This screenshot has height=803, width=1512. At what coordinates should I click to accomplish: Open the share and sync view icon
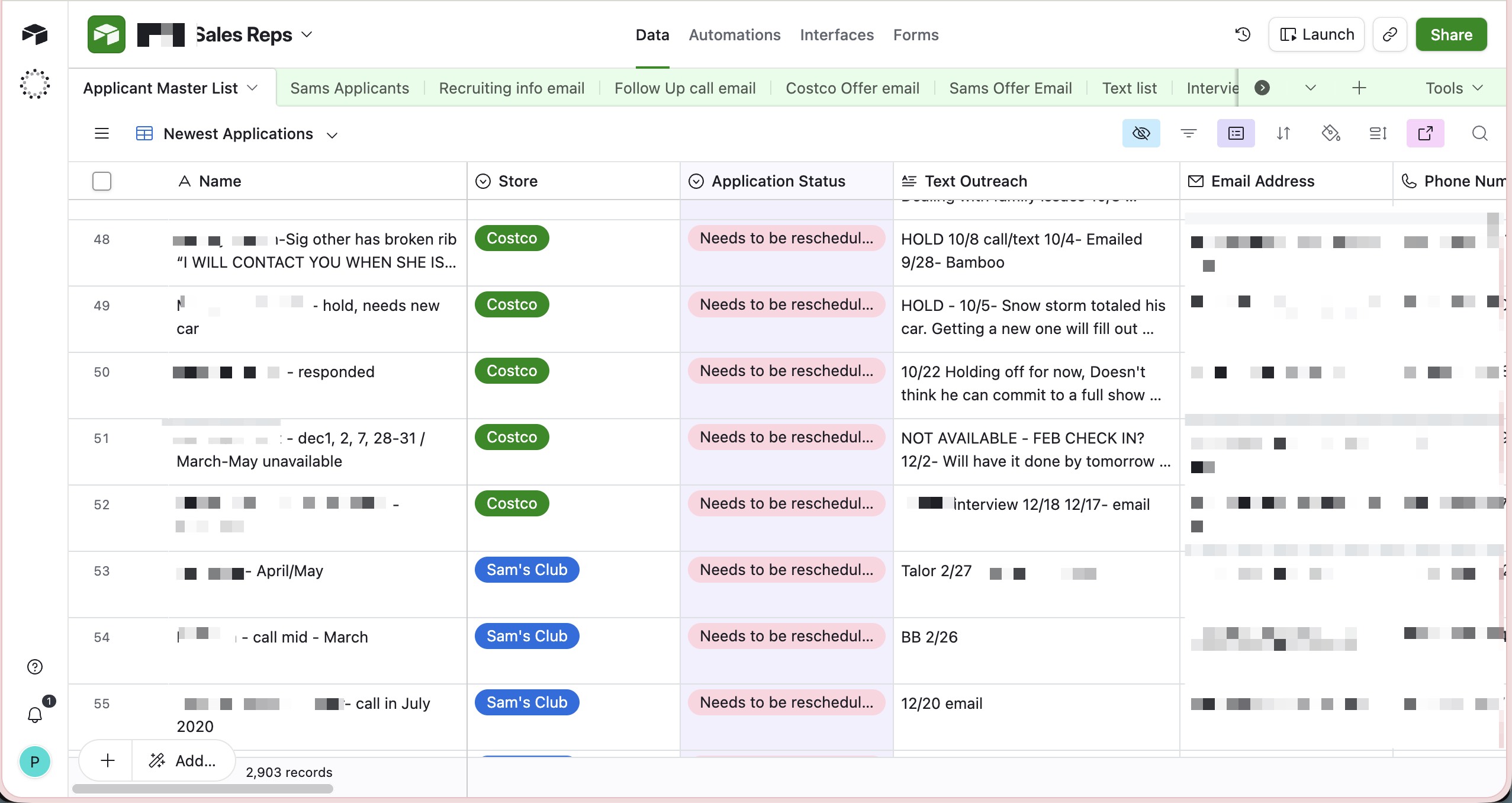pyautogui.click(x=1426, y=133)
